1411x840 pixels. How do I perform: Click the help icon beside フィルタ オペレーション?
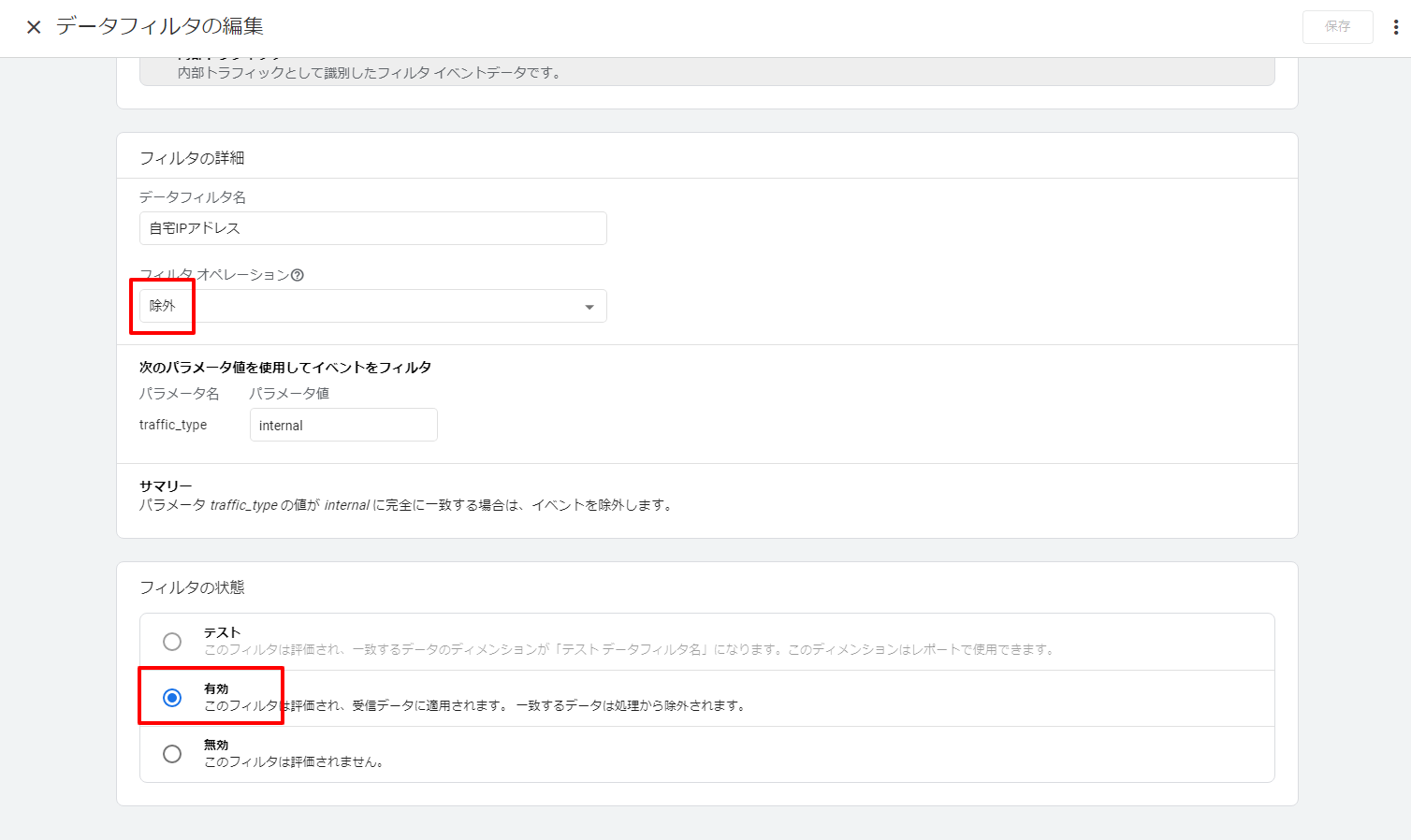(298, 275)
